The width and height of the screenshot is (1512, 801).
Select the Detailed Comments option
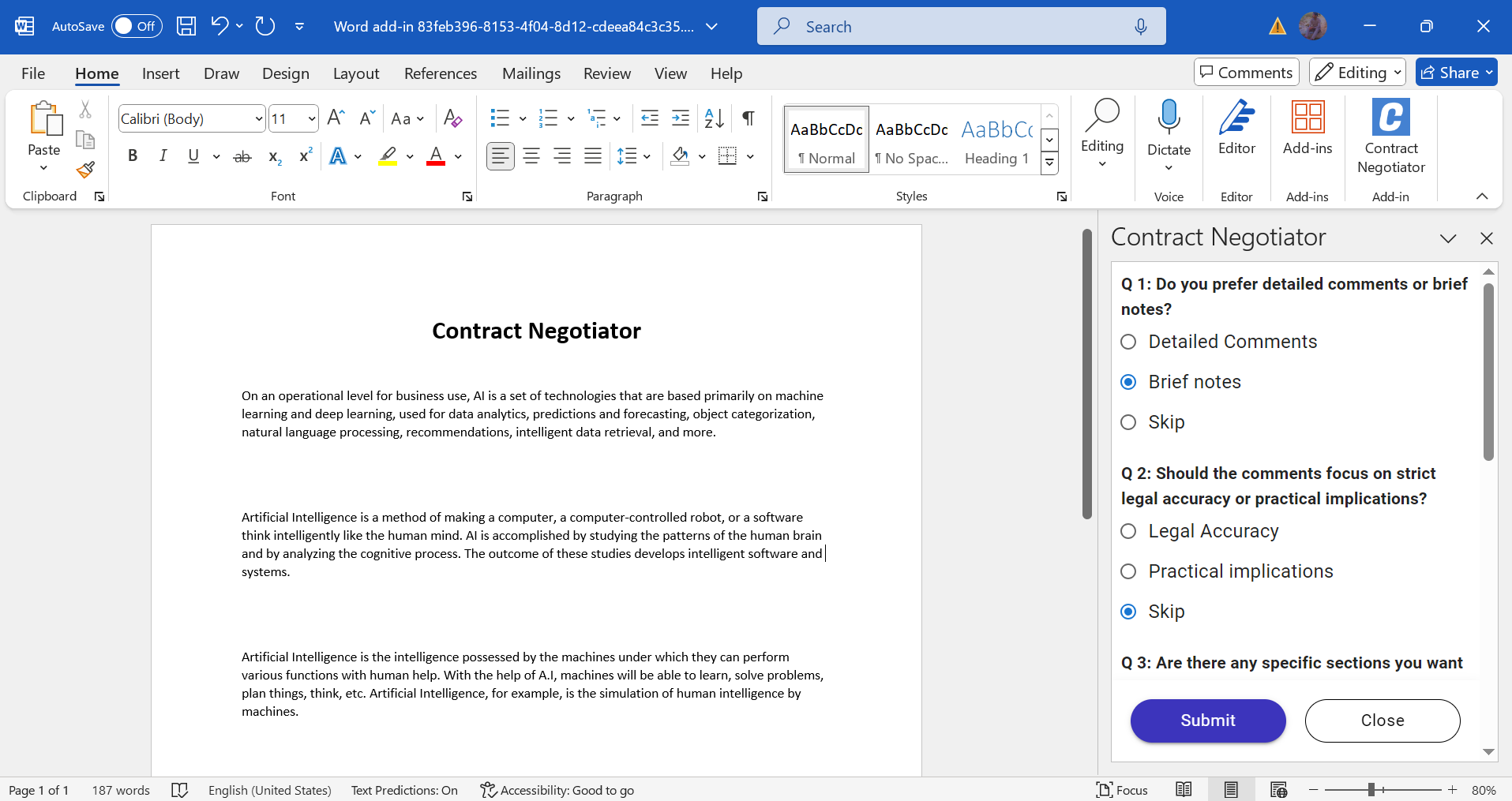click(1129, 342)
